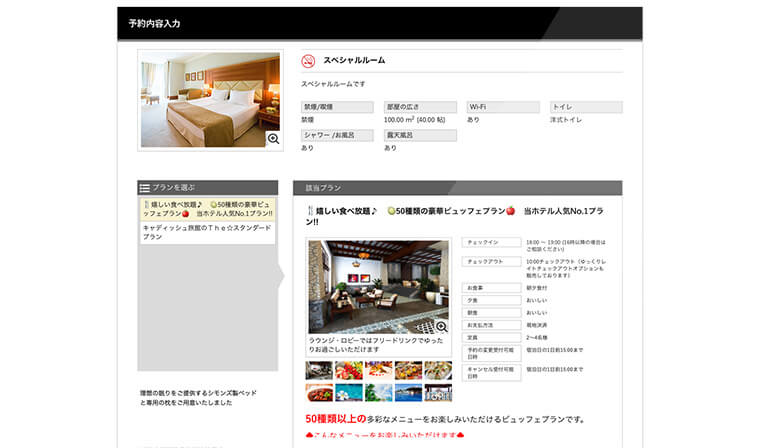
Task: Open the special room bedroom photo
Action: 210,99
